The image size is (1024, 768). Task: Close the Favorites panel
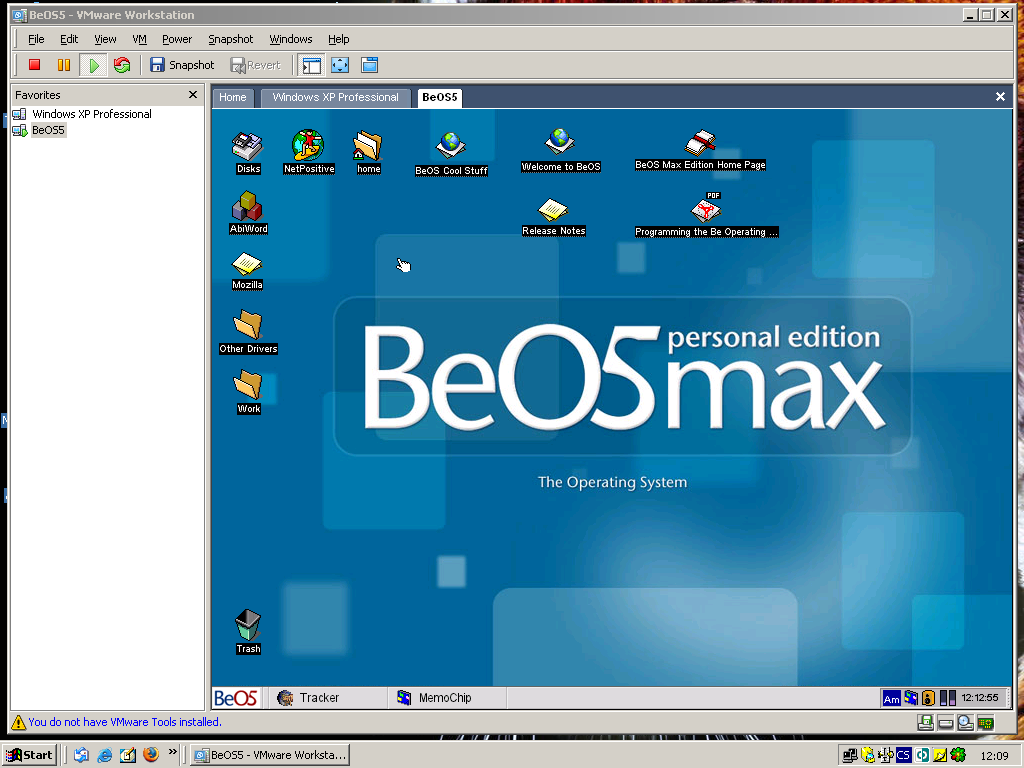coord(193,95)
